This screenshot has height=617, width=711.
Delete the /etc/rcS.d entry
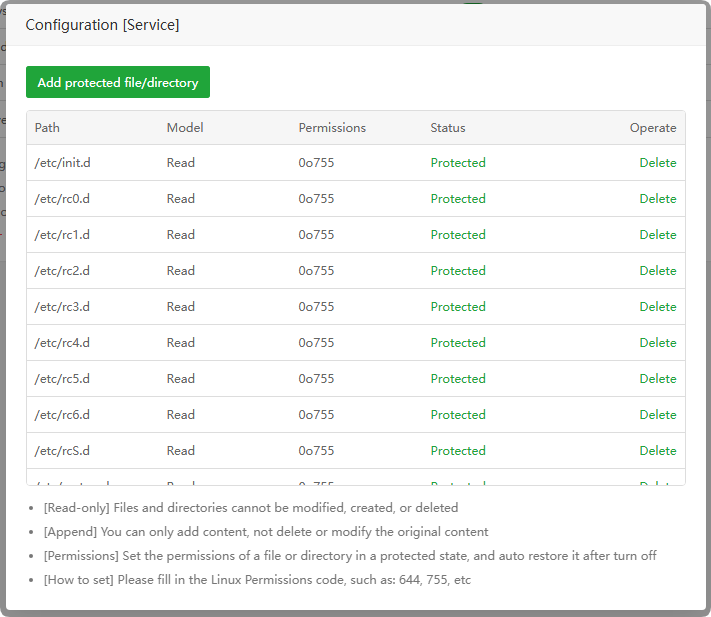click(657, 451)
